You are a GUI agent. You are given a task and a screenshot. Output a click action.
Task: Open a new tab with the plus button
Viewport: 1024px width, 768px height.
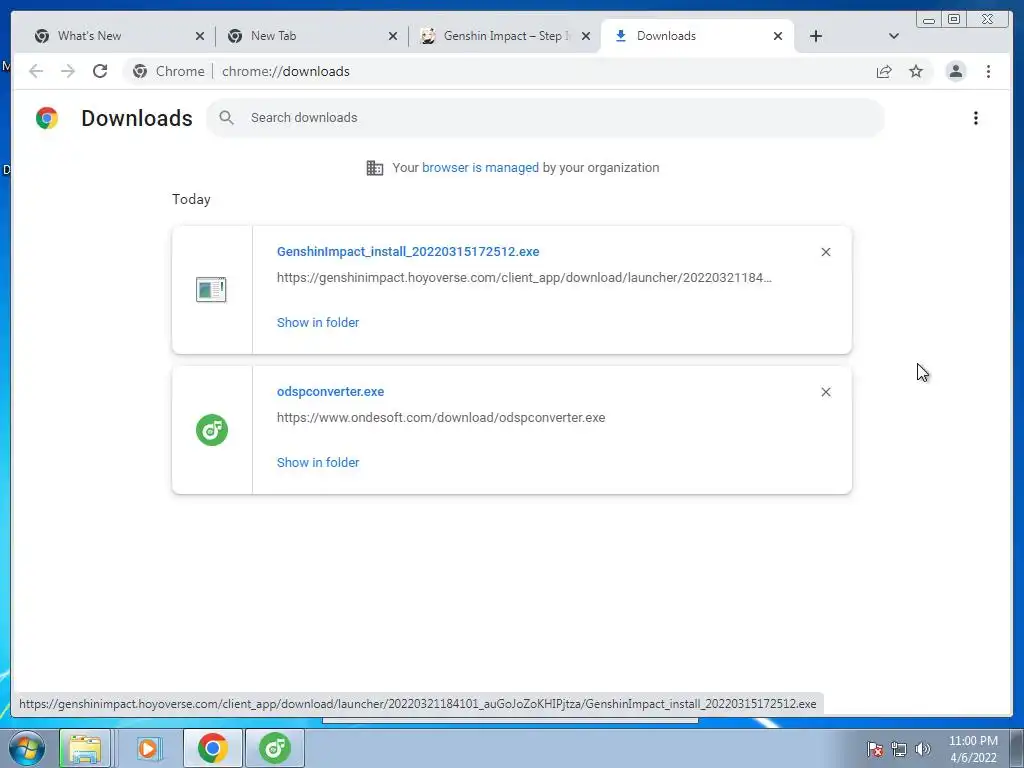point(816,37)
